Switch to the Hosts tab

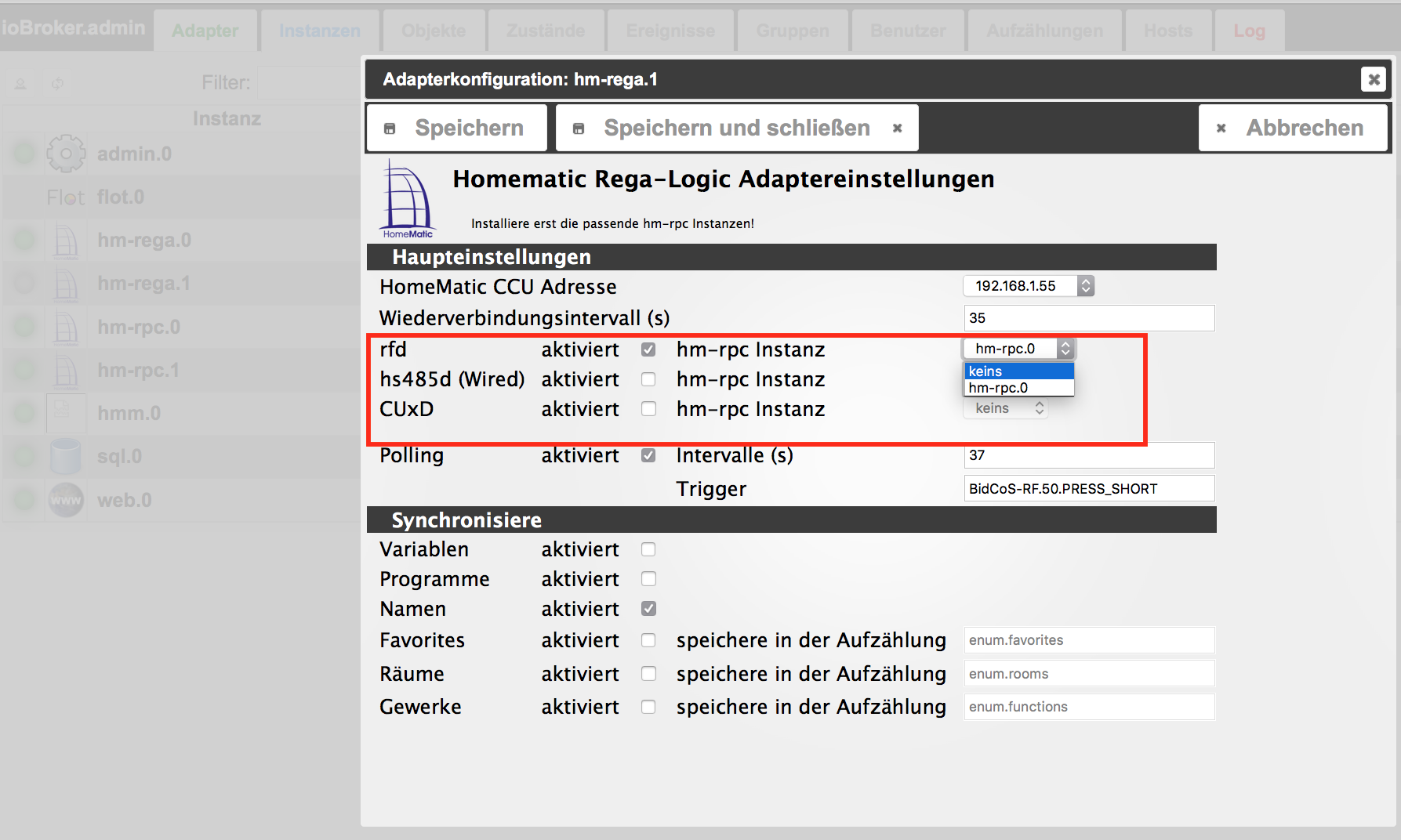[1168, 31]
